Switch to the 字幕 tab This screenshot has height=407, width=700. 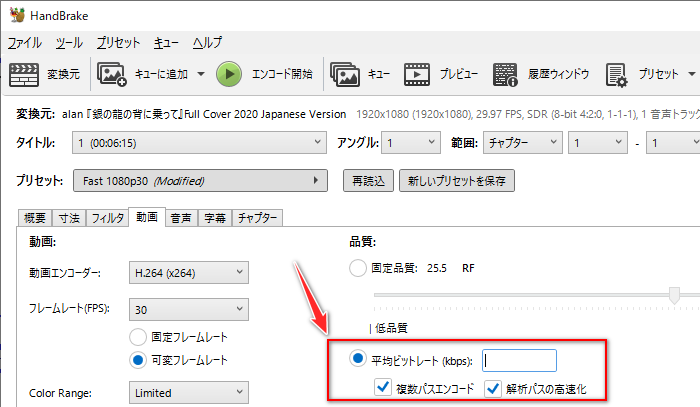pos(215,218)
